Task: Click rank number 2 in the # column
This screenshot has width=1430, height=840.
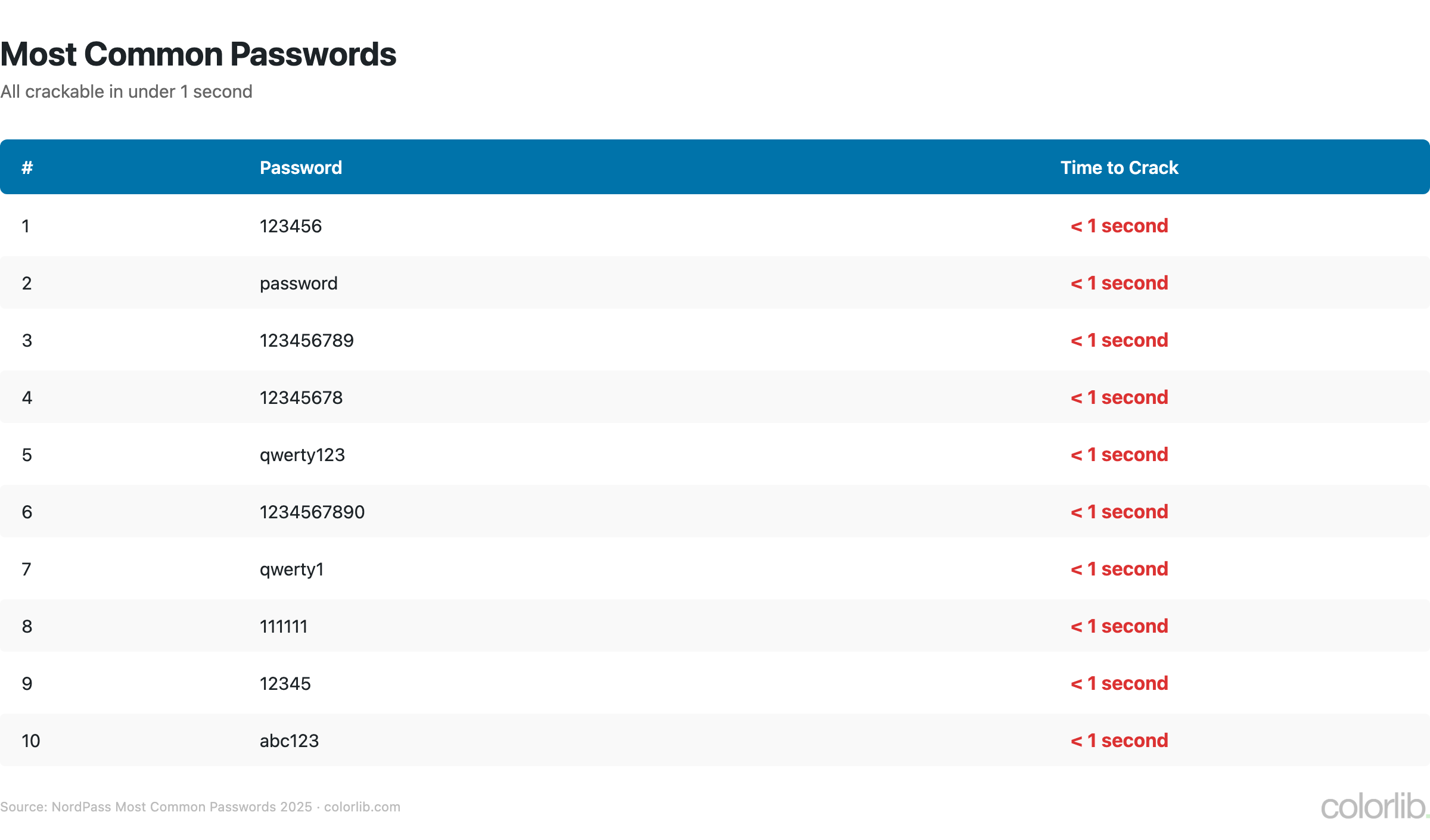Action: pos(27,284)
